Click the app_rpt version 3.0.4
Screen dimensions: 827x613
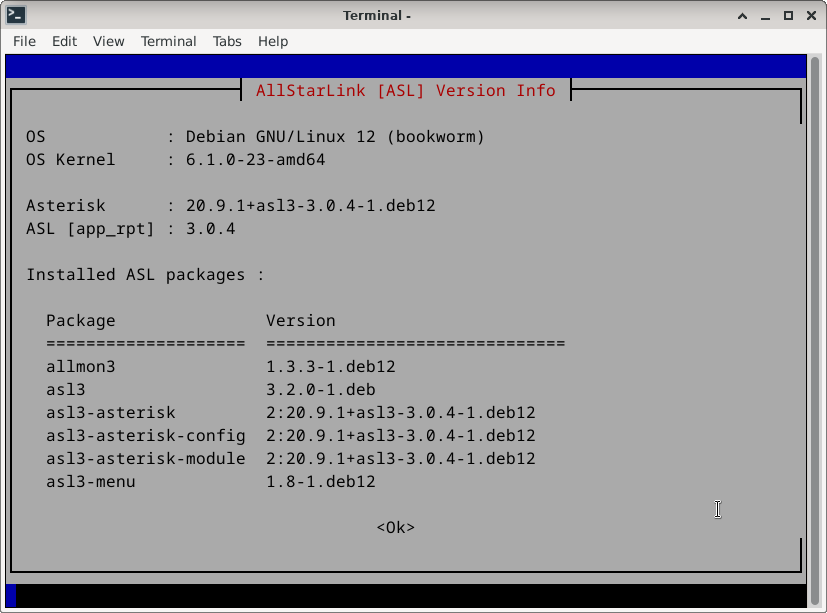coord(210,228)
